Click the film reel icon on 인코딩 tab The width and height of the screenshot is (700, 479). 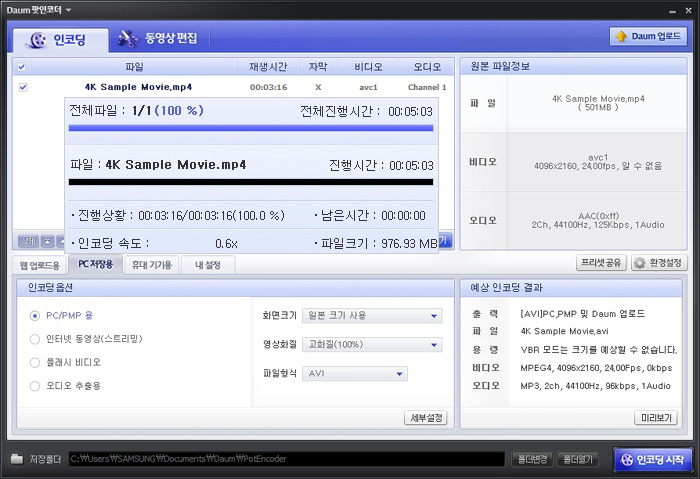37,39
